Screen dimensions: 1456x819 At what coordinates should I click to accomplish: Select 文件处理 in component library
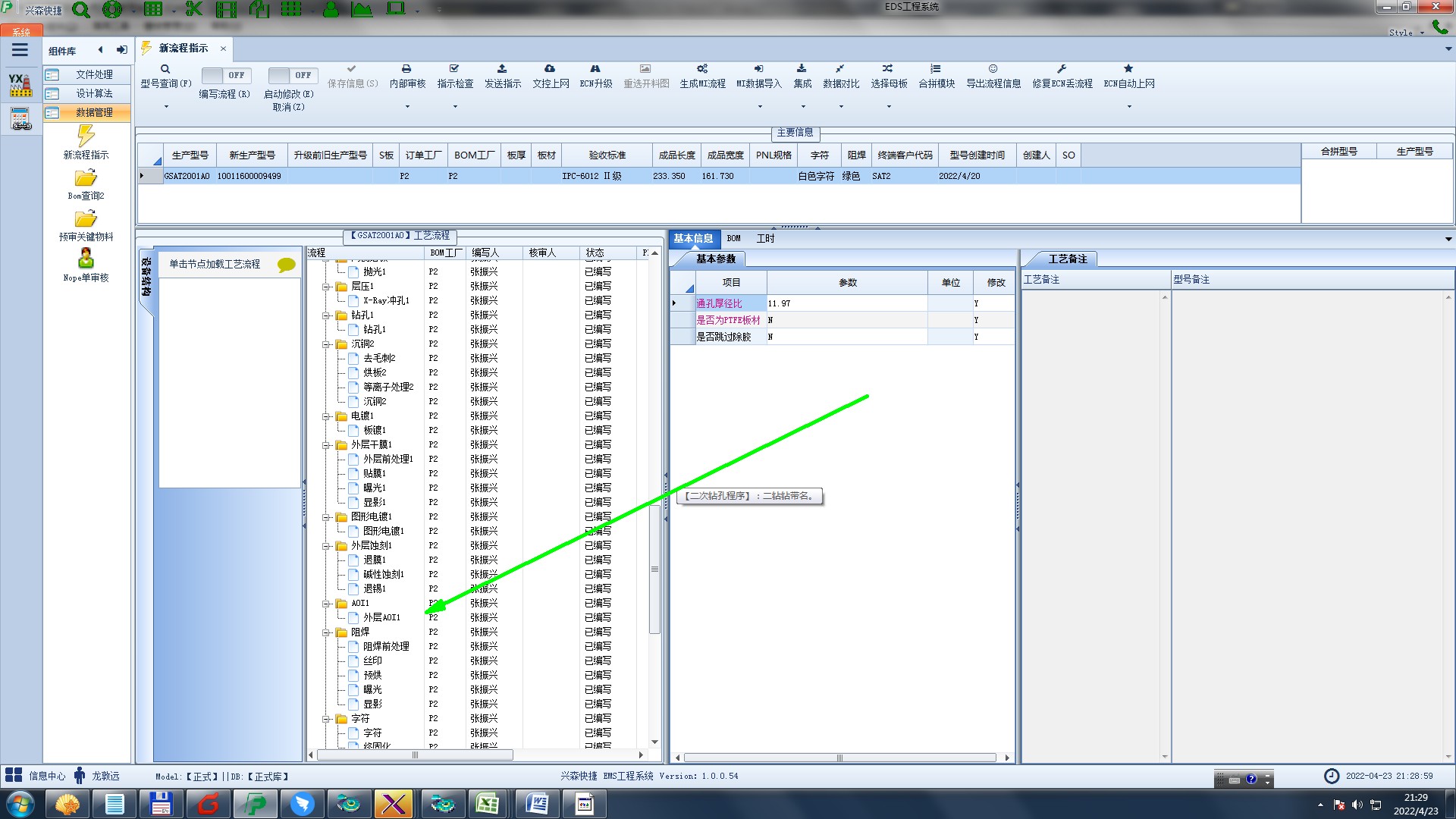94,74
